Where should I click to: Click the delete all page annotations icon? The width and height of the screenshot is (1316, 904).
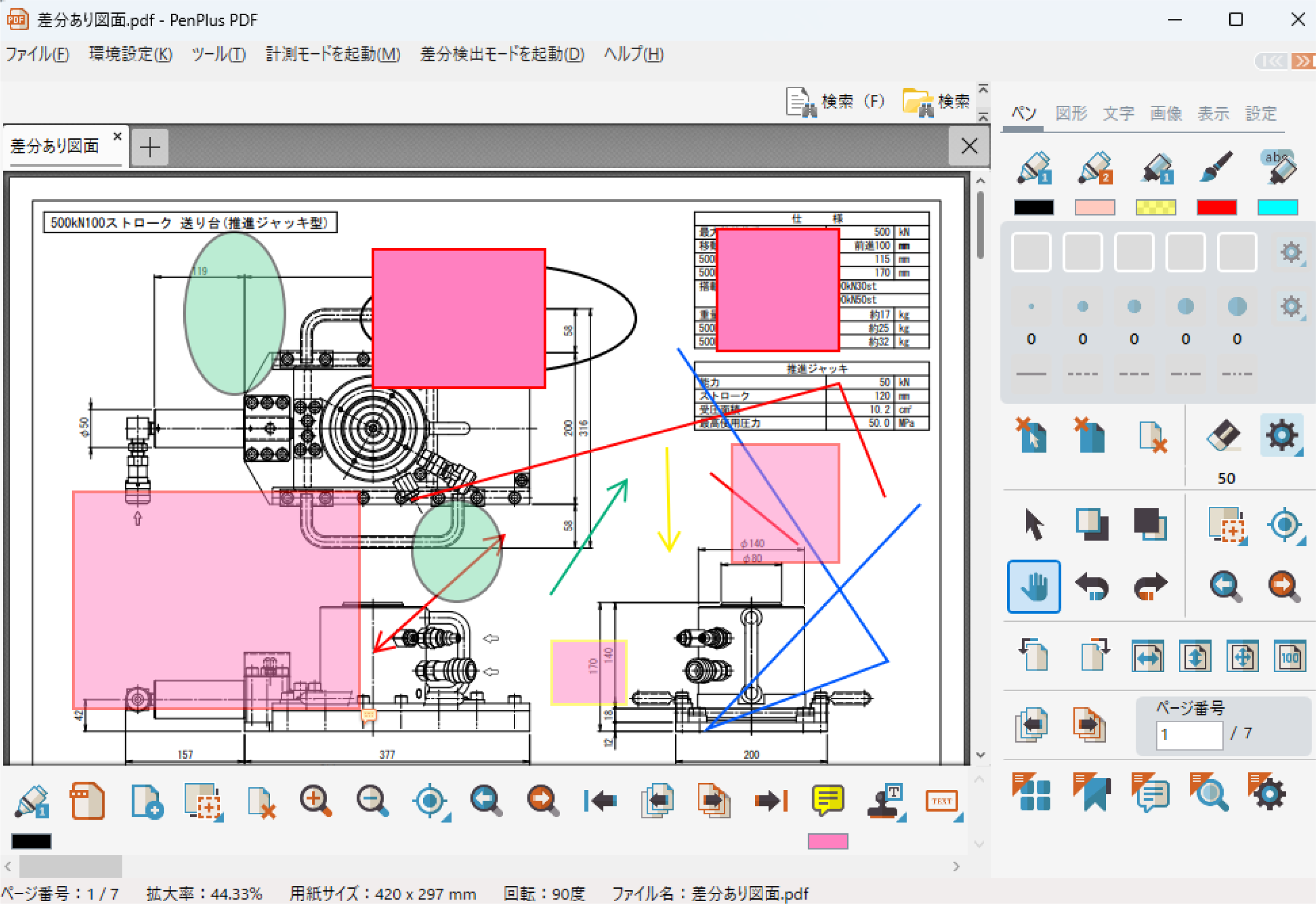tap(1090, 435)
